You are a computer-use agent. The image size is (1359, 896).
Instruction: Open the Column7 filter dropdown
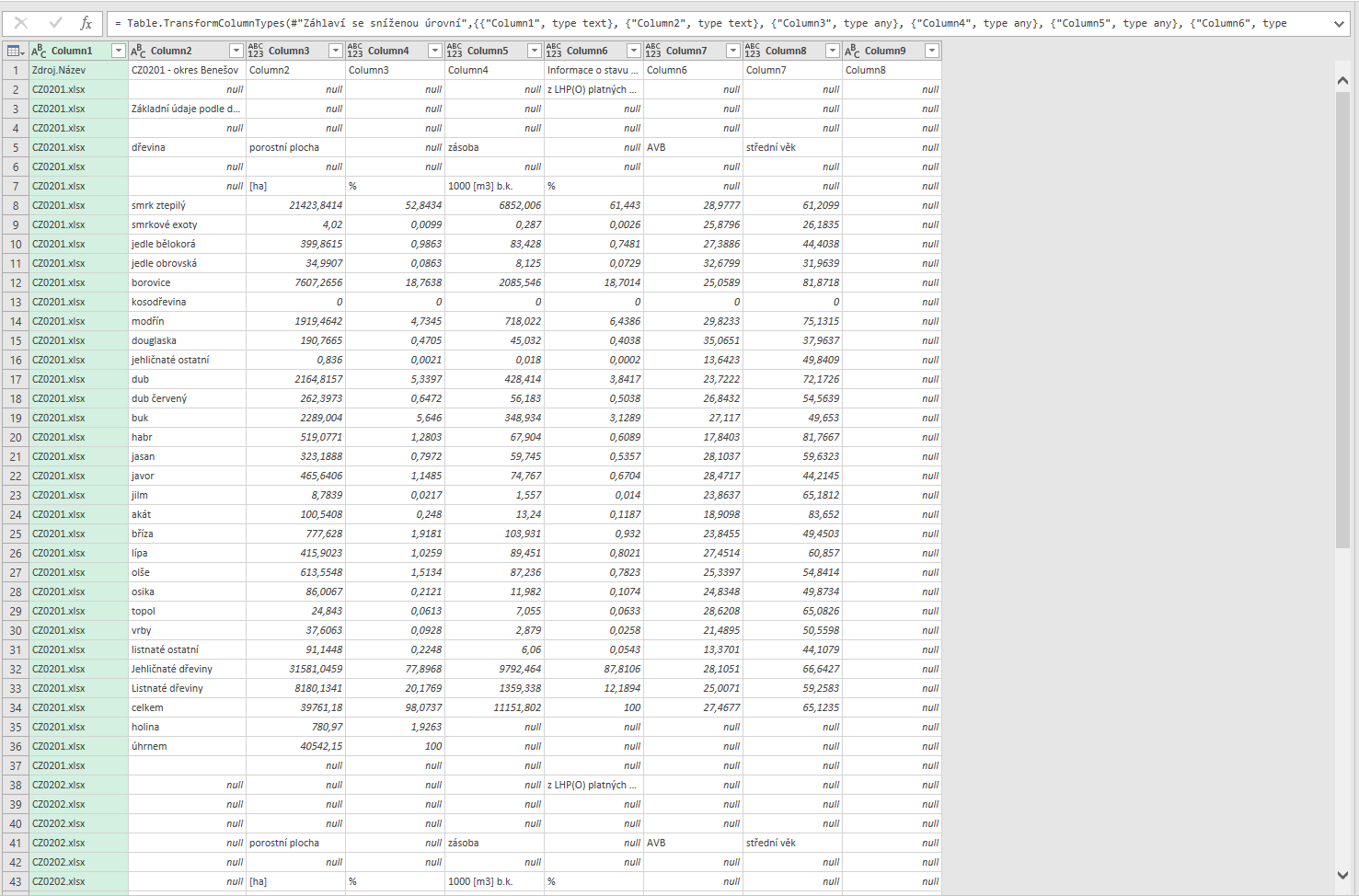tap(732, 51)
